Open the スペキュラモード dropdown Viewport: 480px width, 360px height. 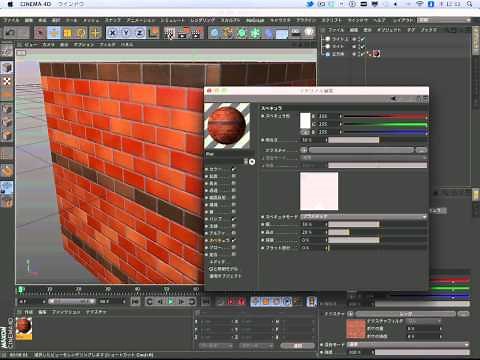pyautogui.click(x=364, y=217)
